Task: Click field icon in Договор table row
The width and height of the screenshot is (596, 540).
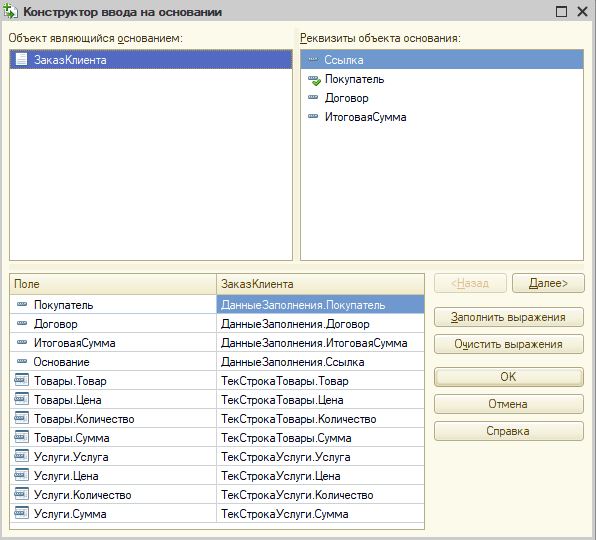Action: (x=22, y=323)
